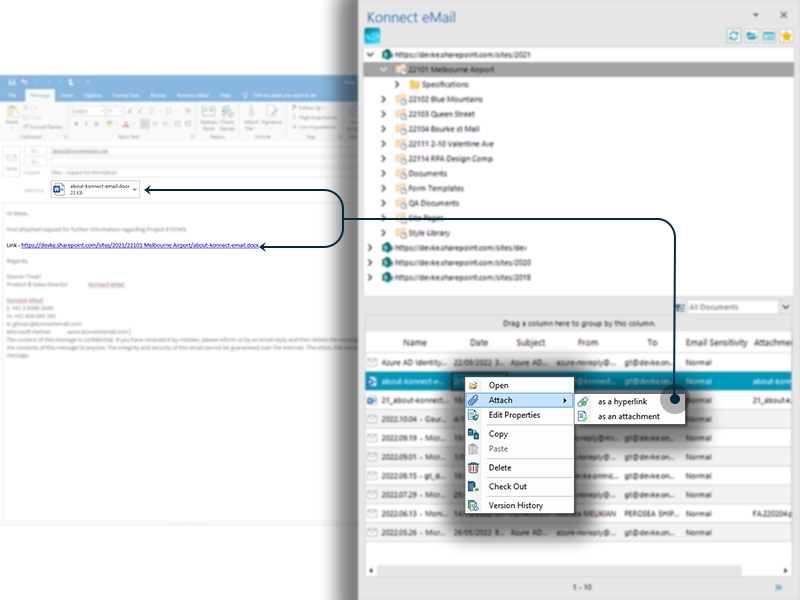Click the Word icon of about-konnect-email.docx attachment
Image resolution: width=800 pixels, height=600 pixels.
[x=59, y=189]
